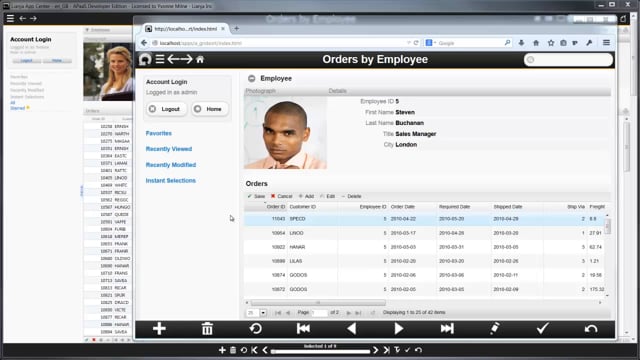
Task: Open Lianja App Center hamburger menu at top-left
Action: click(x=10, y=18)
